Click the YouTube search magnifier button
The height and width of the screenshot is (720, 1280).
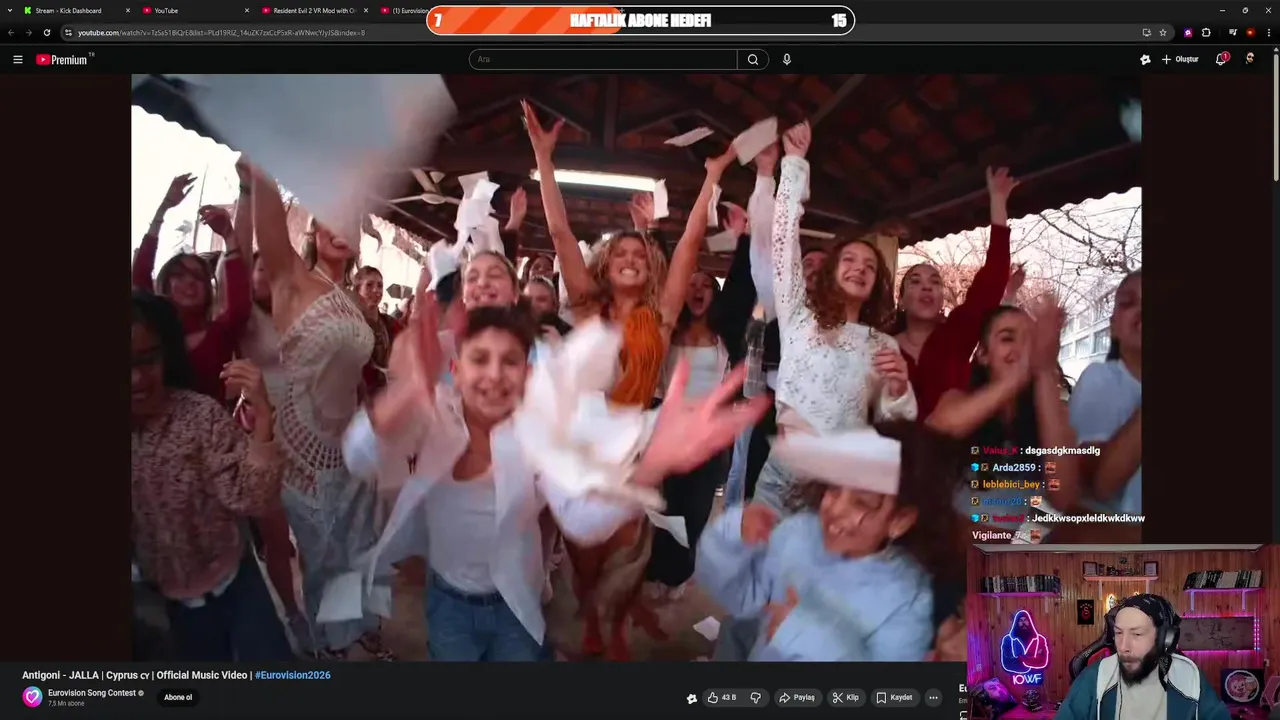click(753, 59)
